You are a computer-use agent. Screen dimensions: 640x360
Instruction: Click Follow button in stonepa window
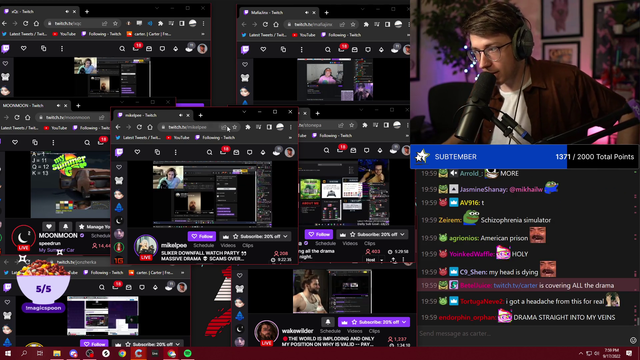pyautogui.click(x=319, y=234)
